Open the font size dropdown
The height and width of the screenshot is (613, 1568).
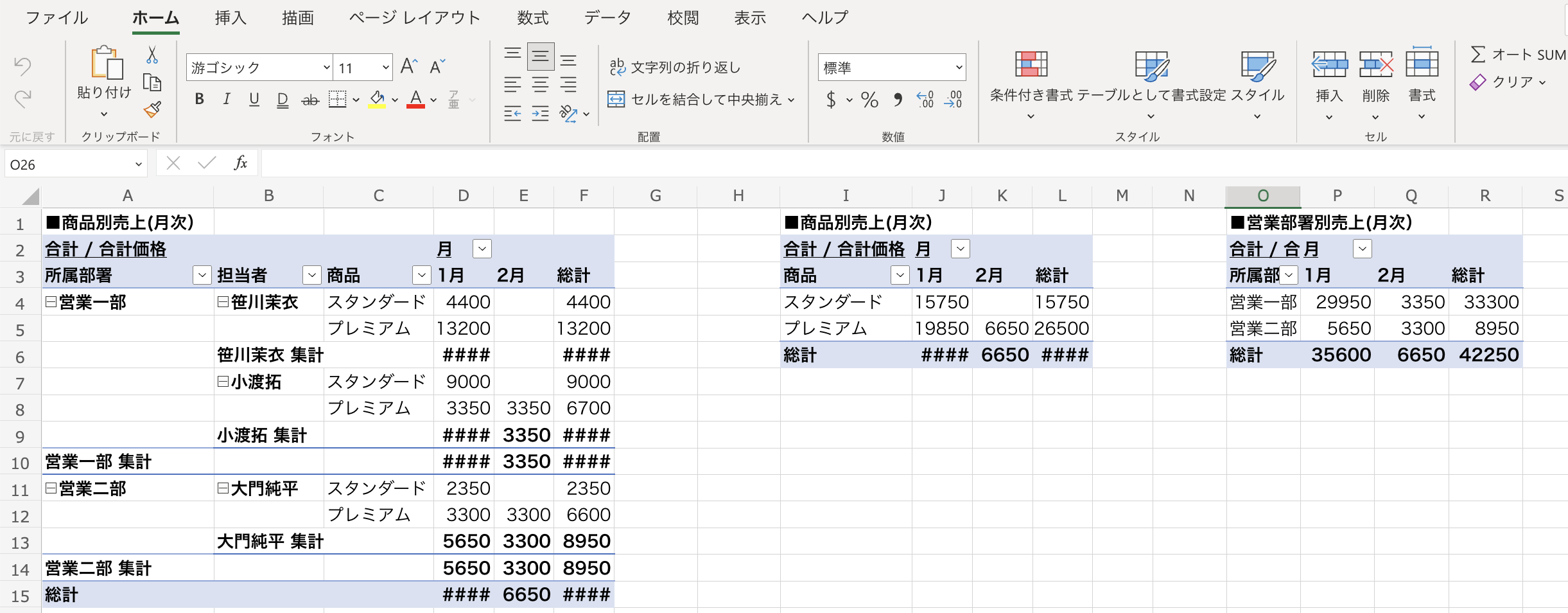[385, 67]
